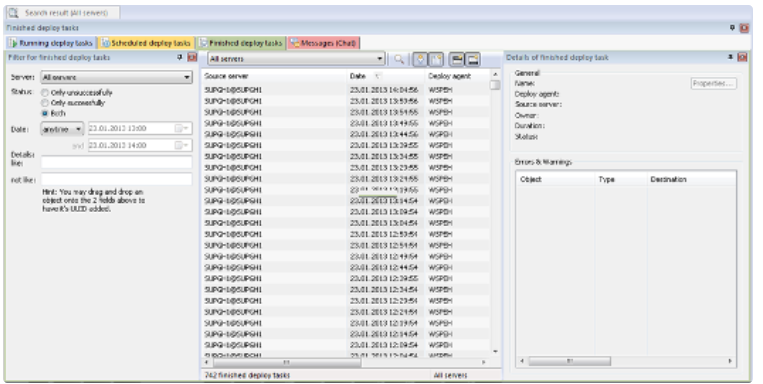Image resolution: width=763 pixels, height=384 pixels.
Task: Select the task row dated 23.01.2013 13:29:55
Action: (x=346, y=167)
